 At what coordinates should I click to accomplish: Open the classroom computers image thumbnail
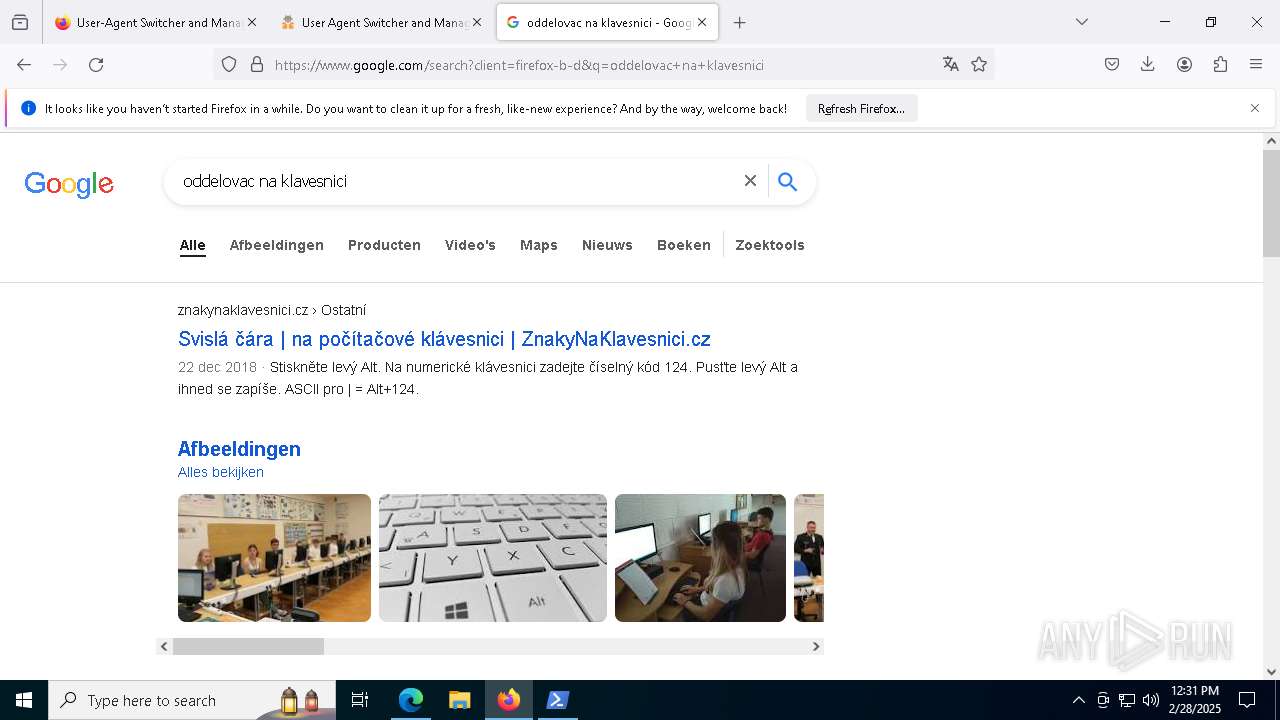coord(274,558)
